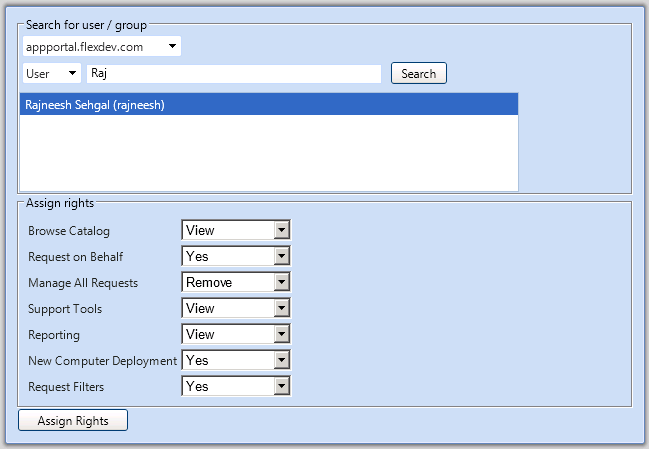Screen dimensions: 649x449
Task: Open the Support Tools rights dropdown
Action: [236, 308]
